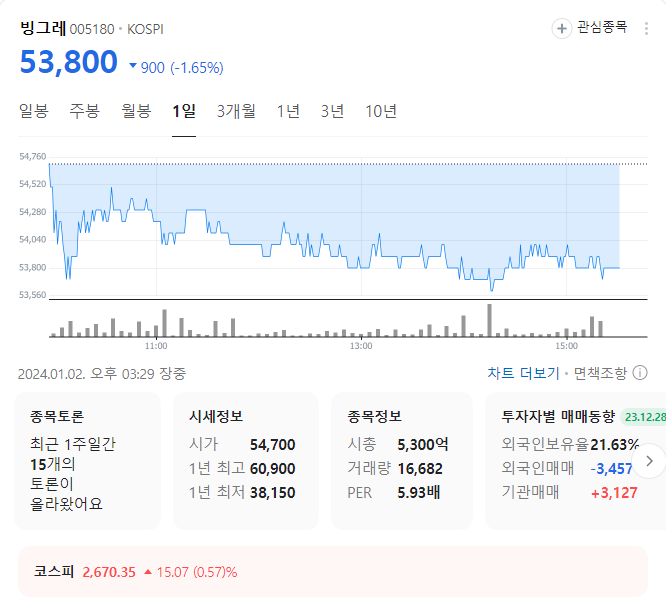This screenshot has height=608, width=666.
Task: Select the 3개월 chart tab
Action: coord(236,111)
